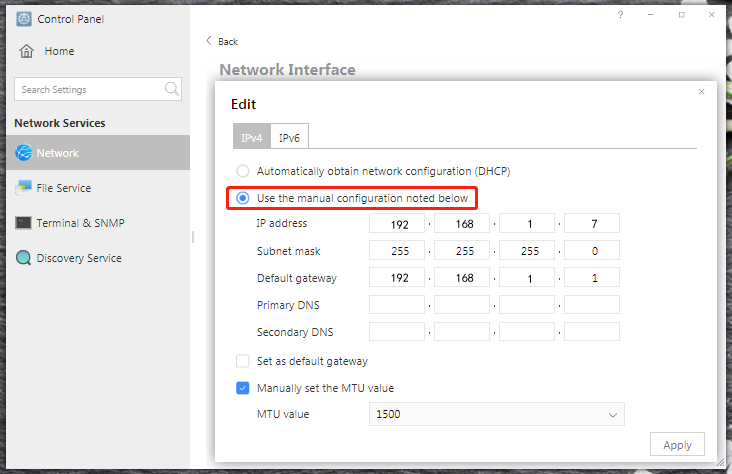Screen dimensions: 732x474
Task: Click the second Subnet mask octet field
Action: (462, 250)
